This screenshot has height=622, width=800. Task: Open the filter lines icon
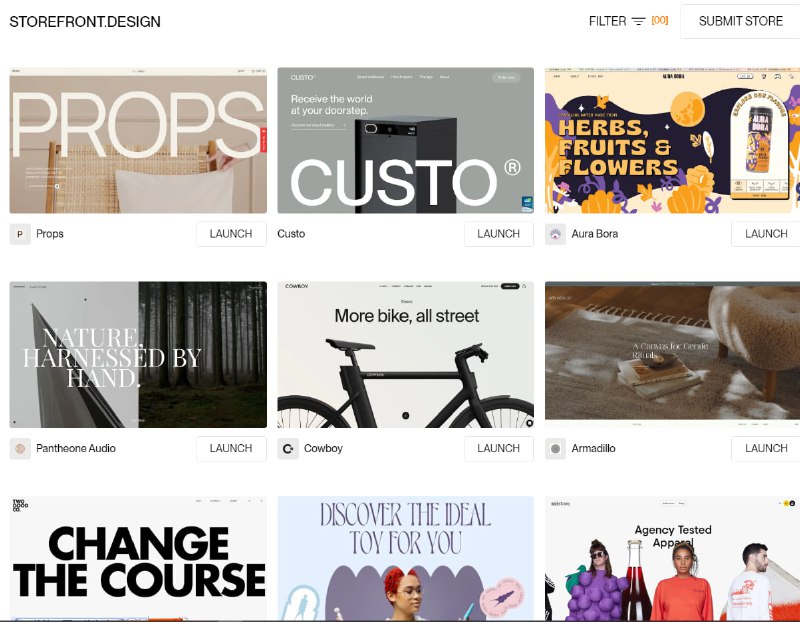[638, 21]
